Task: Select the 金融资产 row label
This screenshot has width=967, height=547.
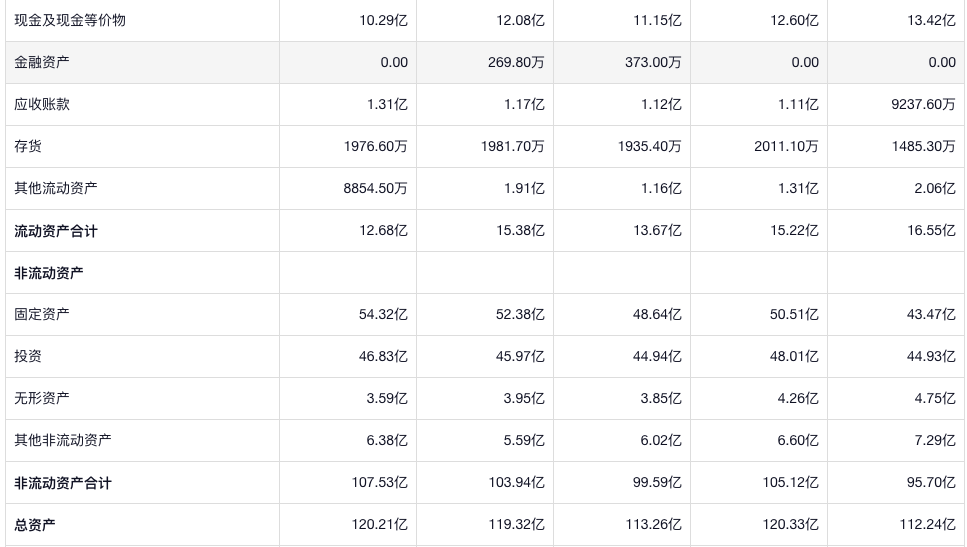Action: pyautogui.click(x=42, y=62)
